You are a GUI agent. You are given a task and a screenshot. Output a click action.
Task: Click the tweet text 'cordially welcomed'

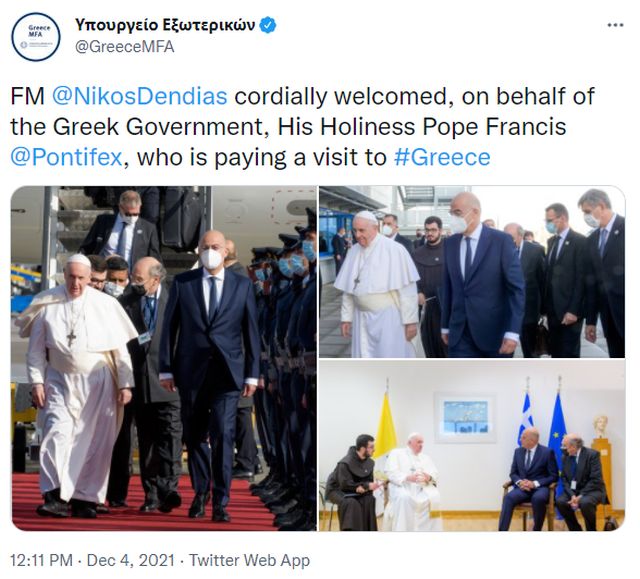pyautogui.click(x=343, y=97)
